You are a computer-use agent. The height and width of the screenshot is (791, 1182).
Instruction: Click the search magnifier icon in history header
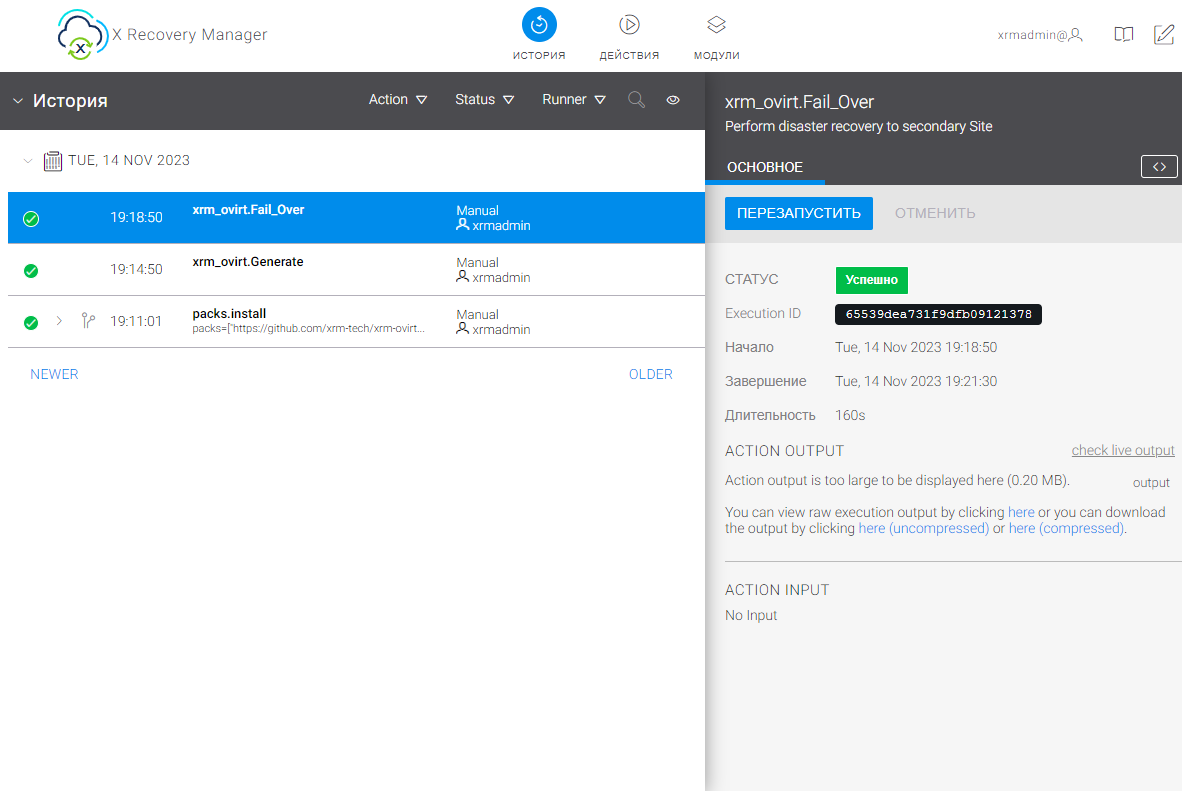[x=636, y=100]
